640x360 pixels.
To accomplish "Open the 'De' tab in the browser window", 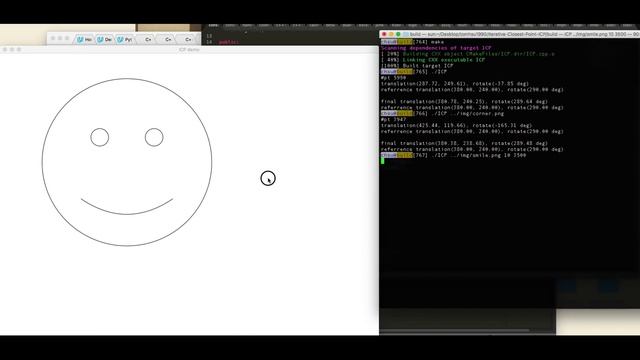I will coord(104,40).
